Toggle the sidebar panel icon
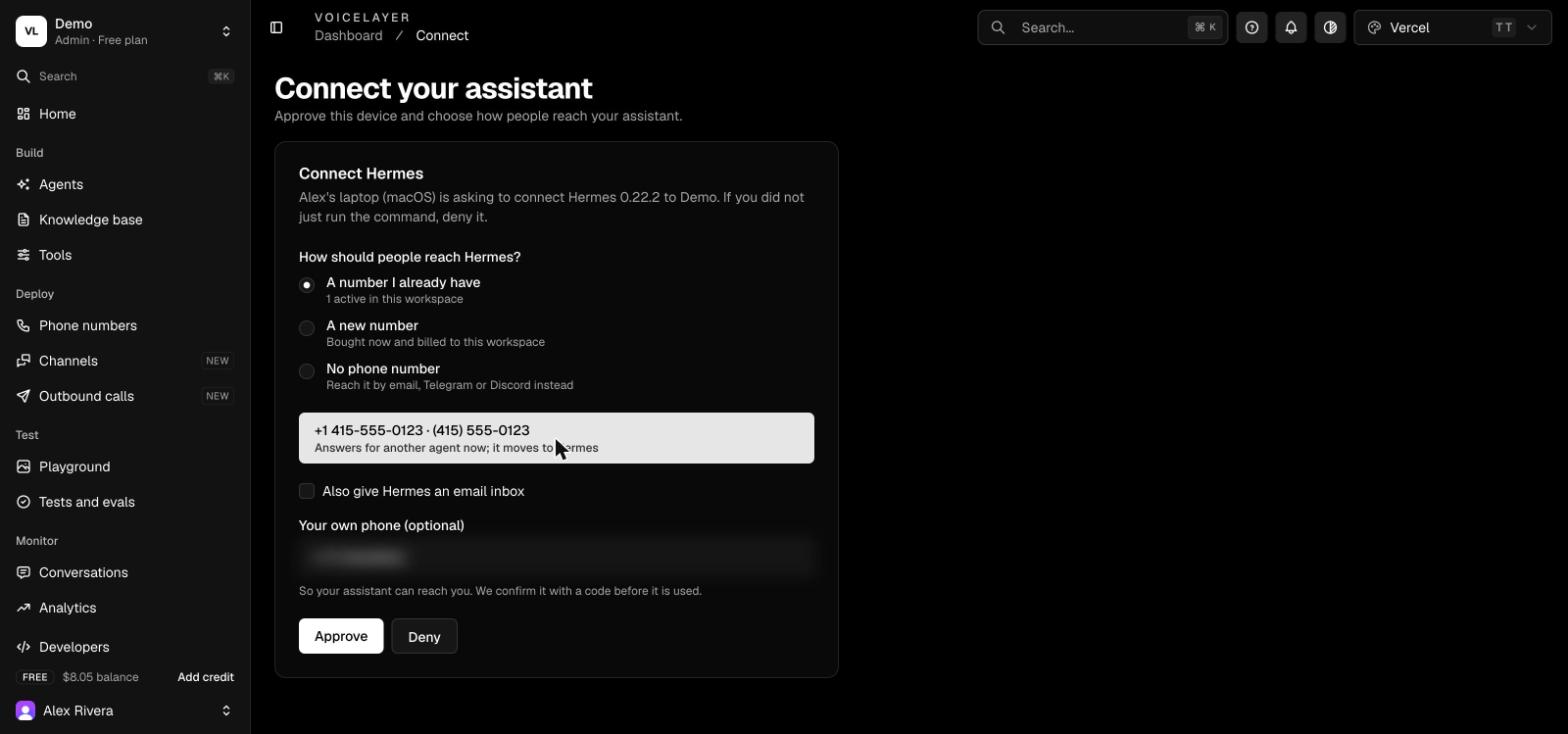Viewport: 1568px width, 734px height. [x=277, y=28]
